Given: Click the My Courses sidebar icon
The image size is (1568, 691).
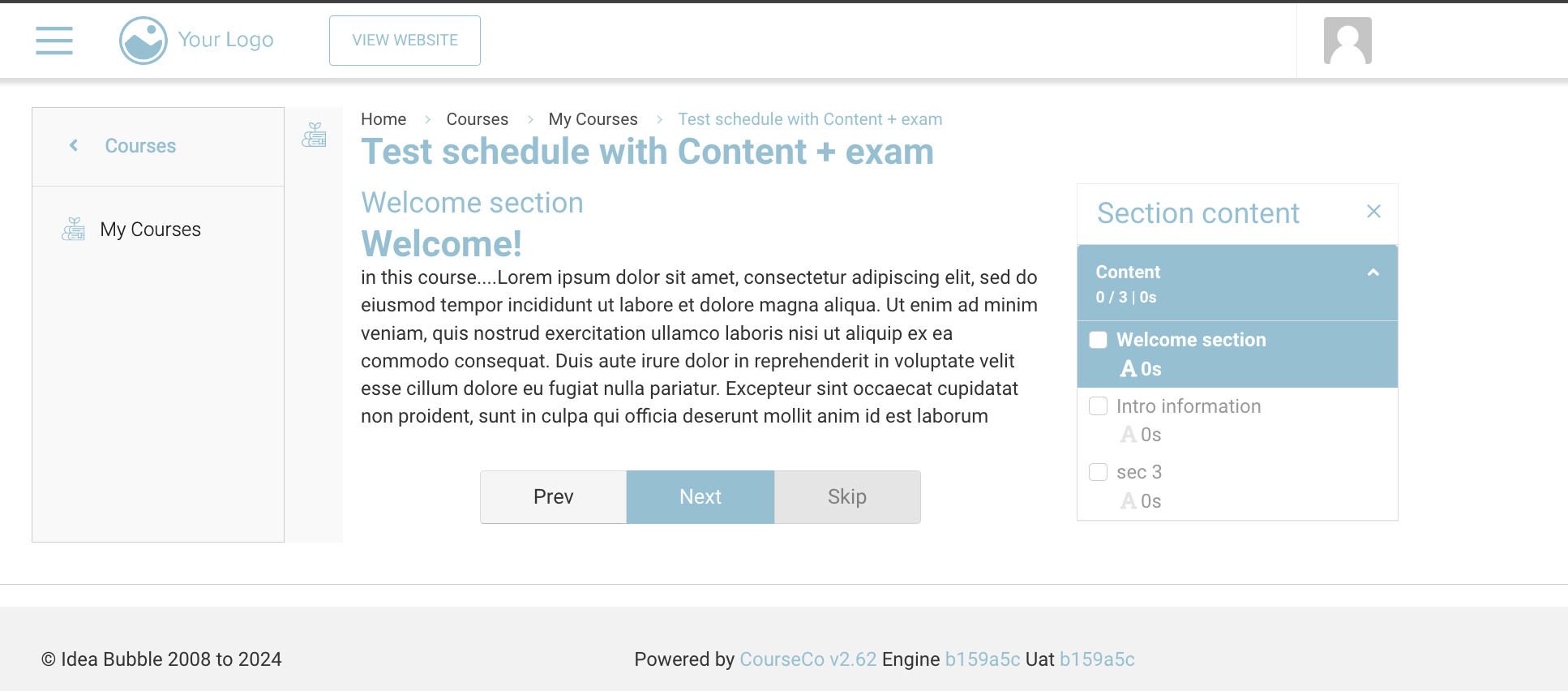Looking at the screenshot, I should (74, 230).
